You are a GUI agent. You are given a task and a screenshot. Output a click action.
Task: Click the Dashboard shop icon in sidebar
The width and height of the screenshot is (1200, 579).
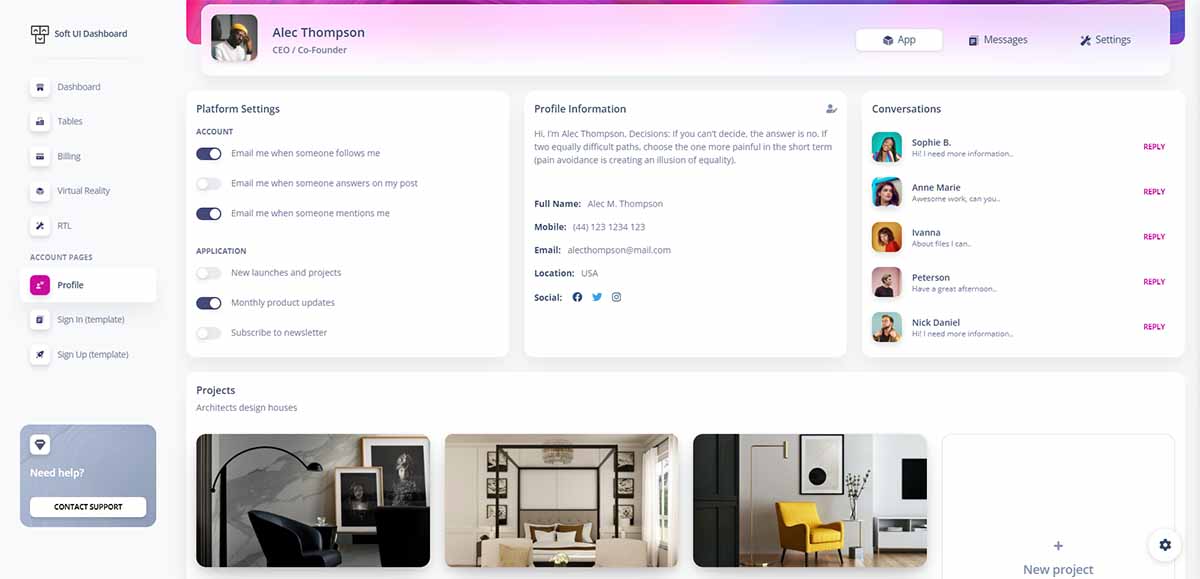40,87
